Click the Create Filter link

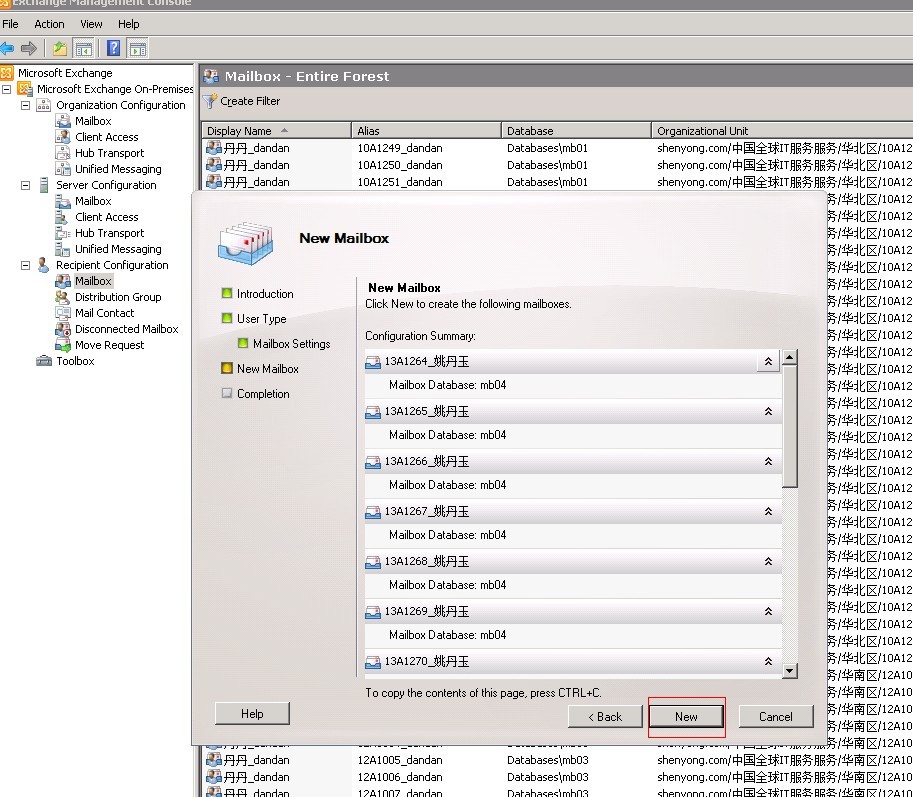[250, 101]
